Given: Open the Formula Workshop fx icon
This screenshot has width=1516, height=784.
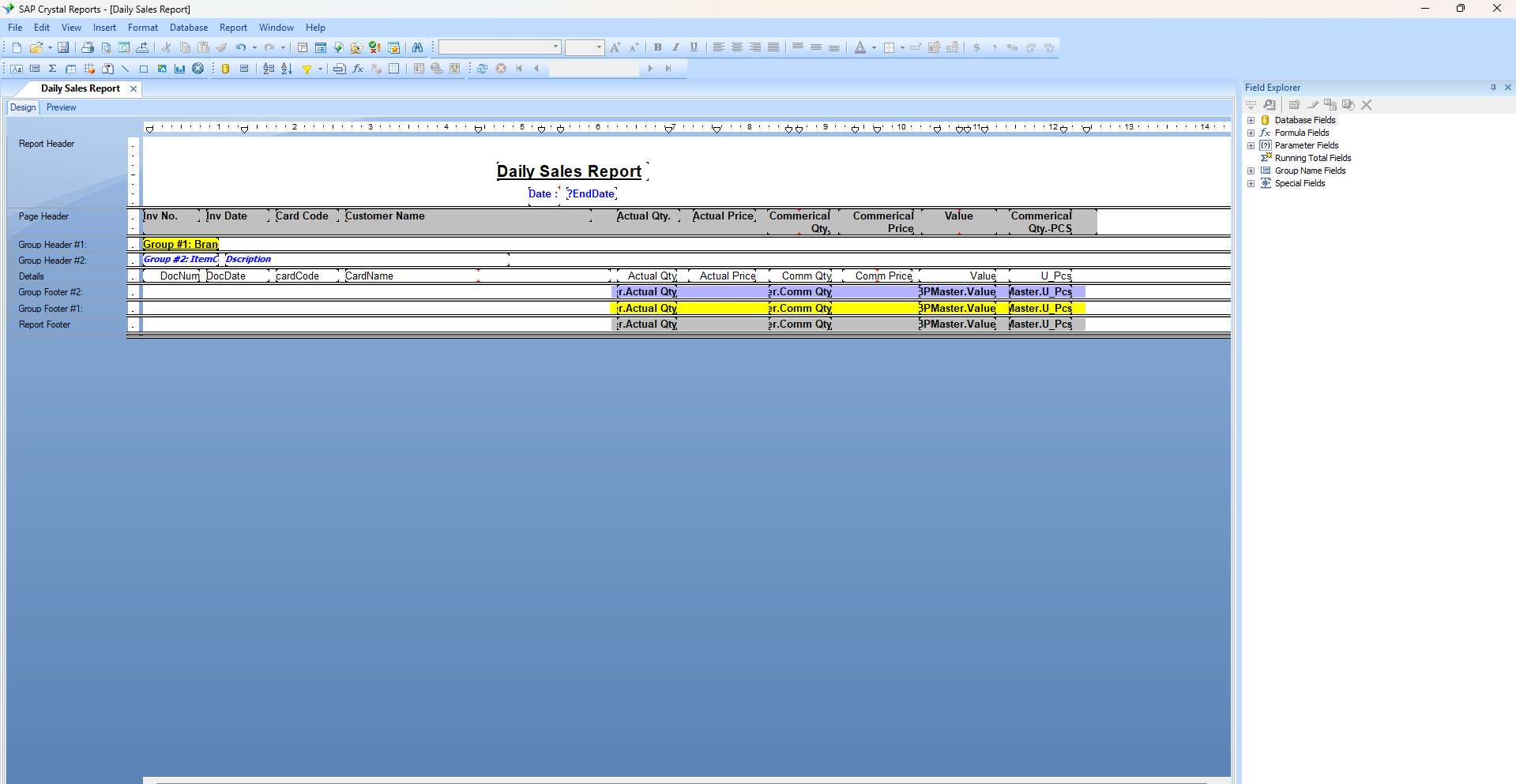Looking at the screenshot, I should [358, 69].
